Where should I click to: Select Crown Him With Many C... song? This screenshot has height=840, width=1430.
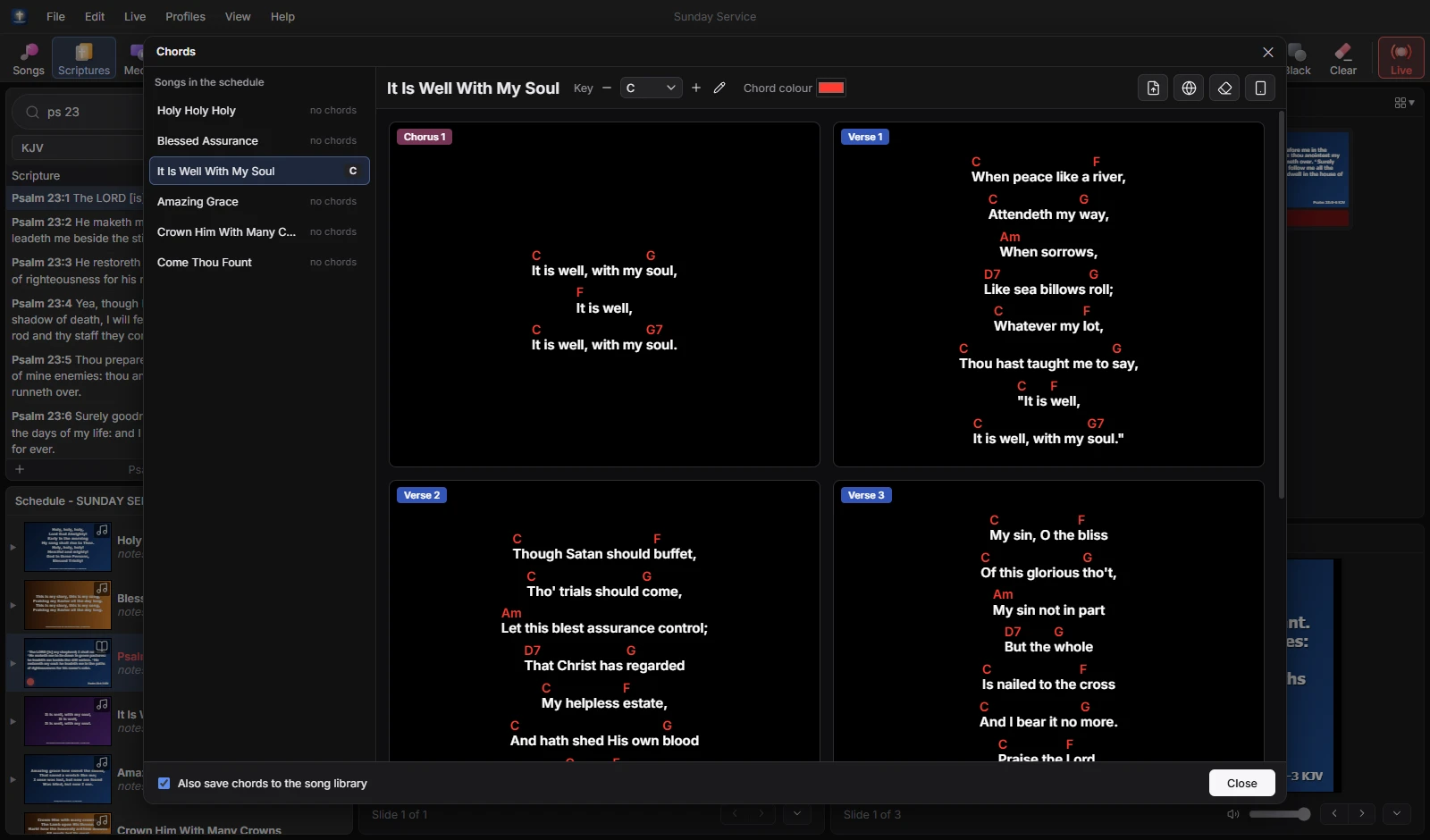pos(259,231)
